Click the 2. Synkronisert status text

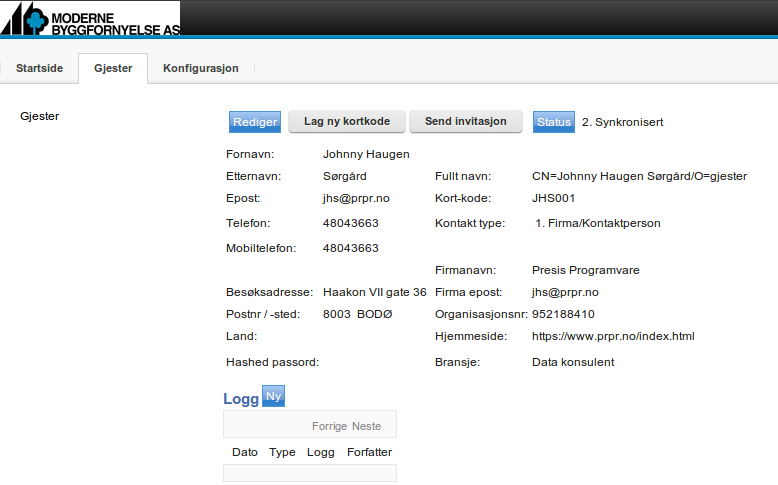[622, 122]
